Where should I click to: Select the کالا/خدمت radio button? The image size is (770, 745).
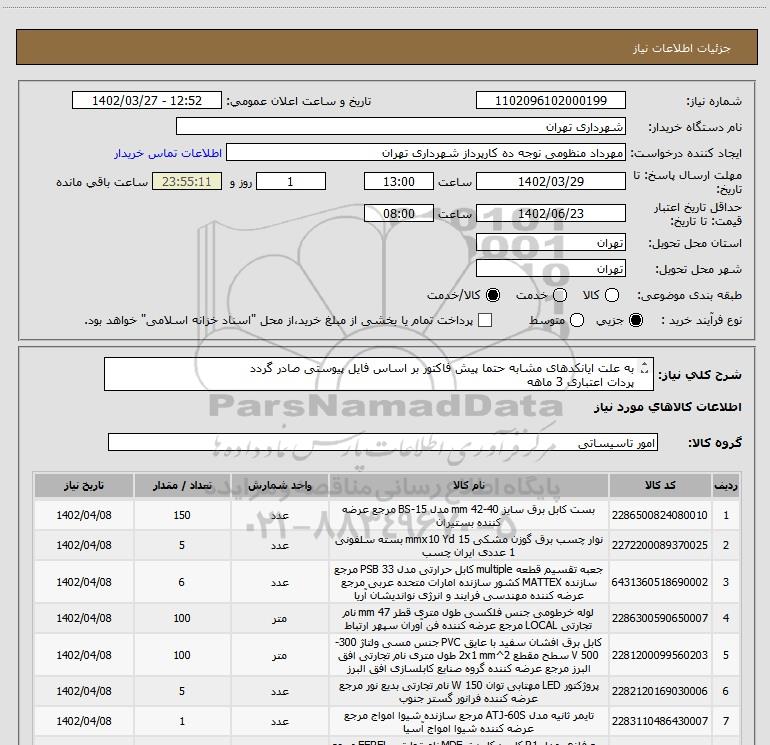[x=493, y=295]
